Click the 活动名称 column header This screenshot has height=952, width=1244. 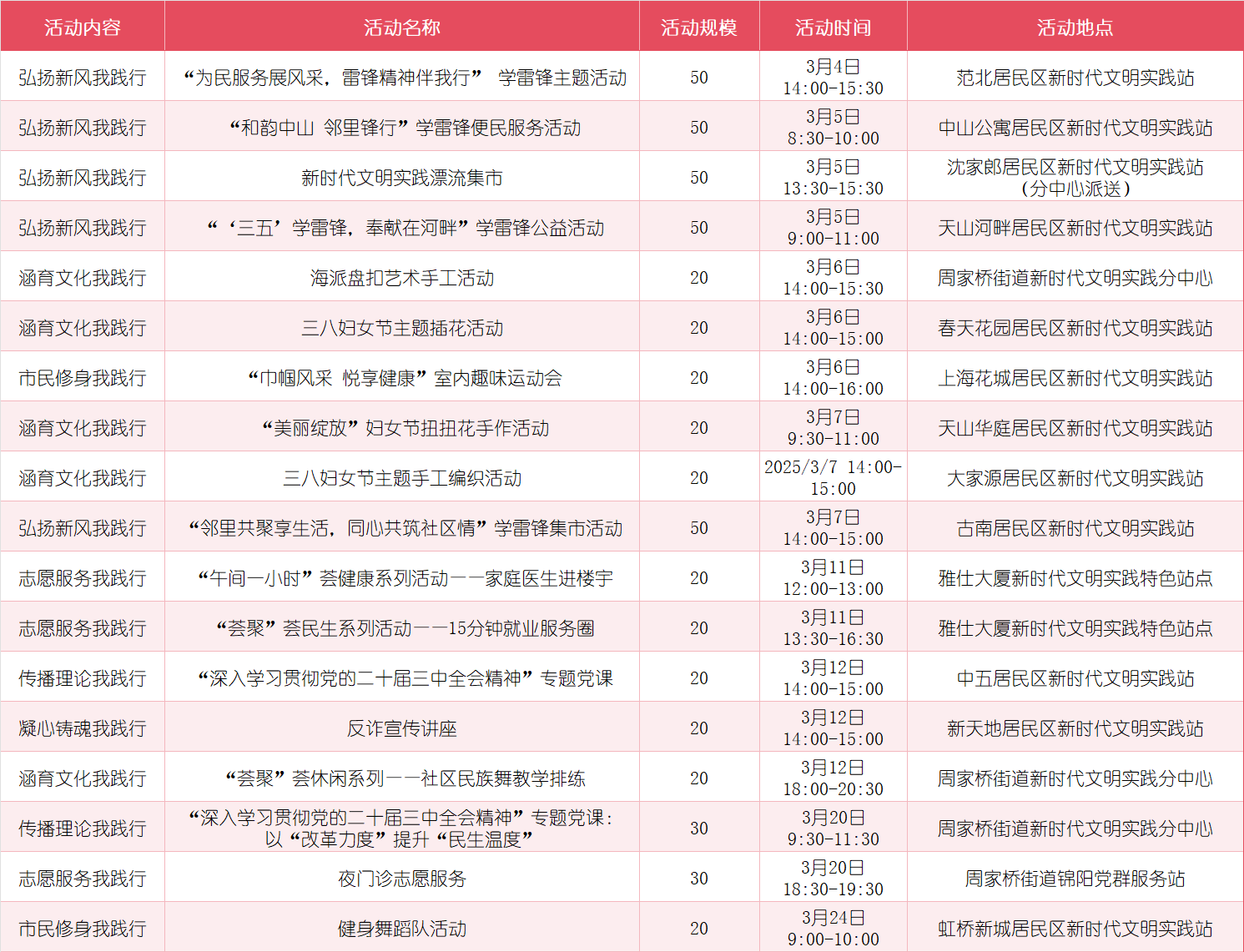pyautogui.click(x=403, y=26)
